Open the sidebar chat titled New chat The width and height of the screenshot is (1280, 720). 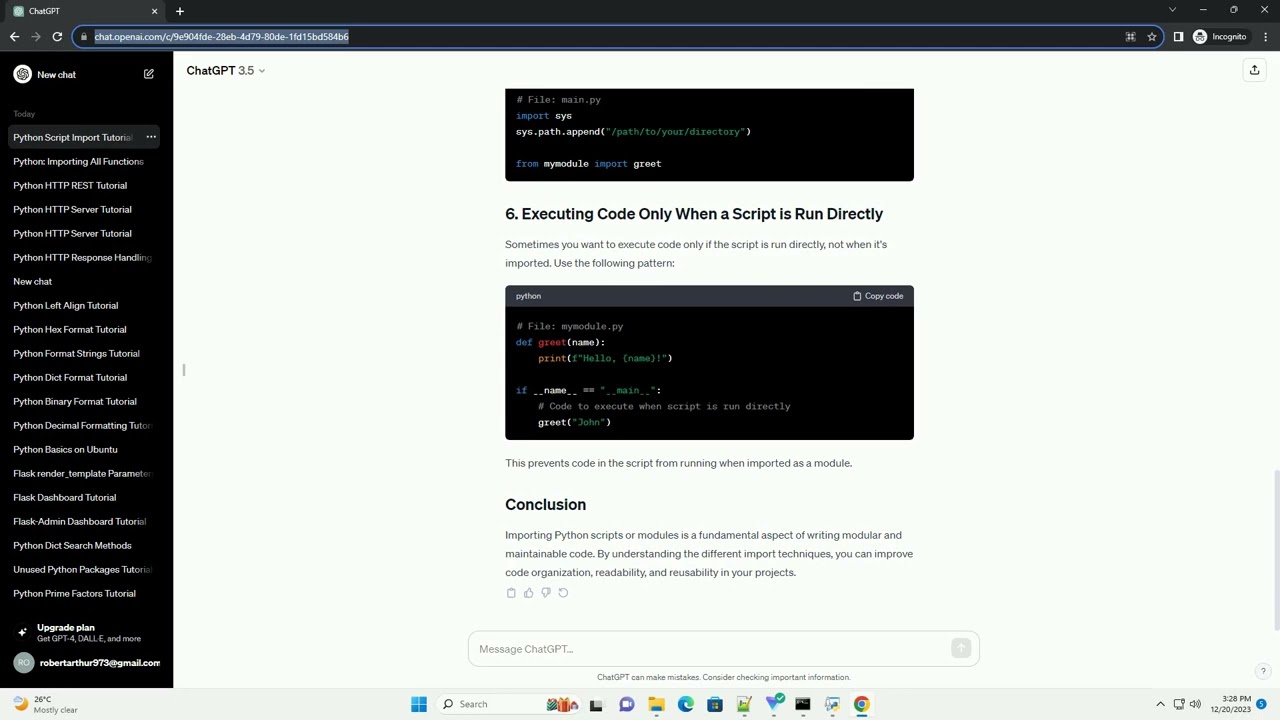tap(32, 281)
